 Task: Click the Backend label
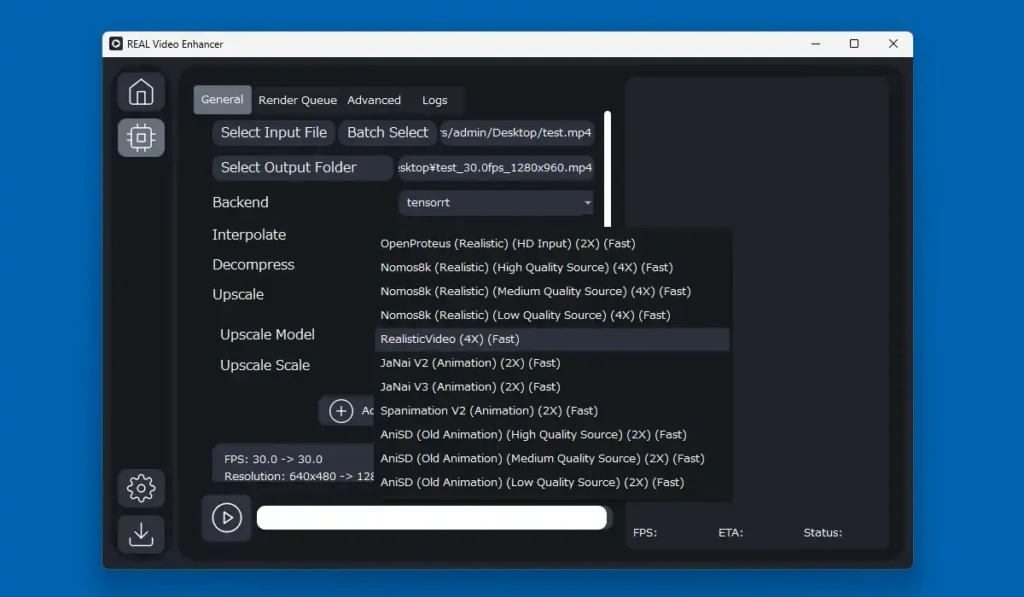pyautogui.click(x=240, y=202)
